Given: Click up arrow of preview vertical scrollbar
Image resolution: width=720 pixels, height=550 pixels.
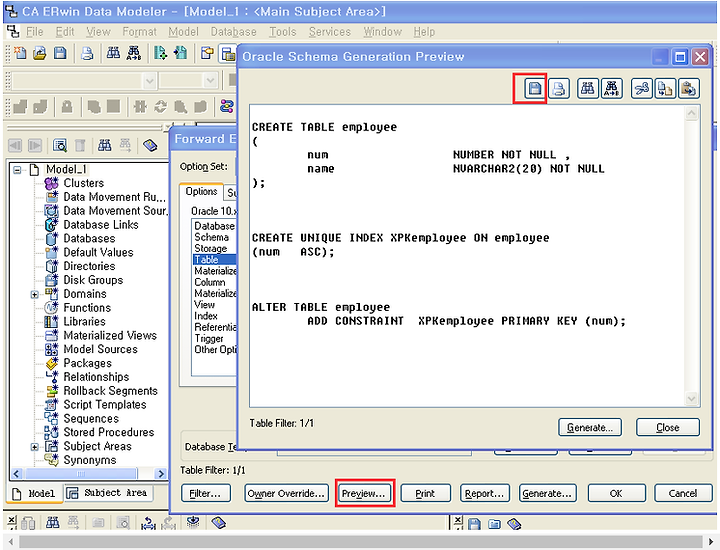Looking at the screenshot, I should tap(692, 113).
